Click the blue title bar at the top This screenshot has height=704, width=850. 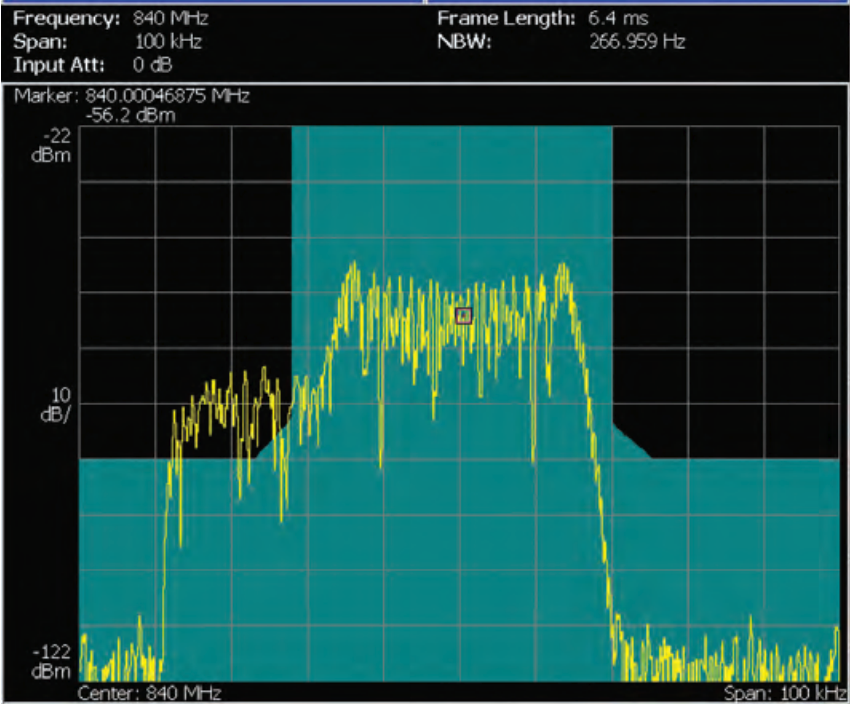tap(425, 3)
